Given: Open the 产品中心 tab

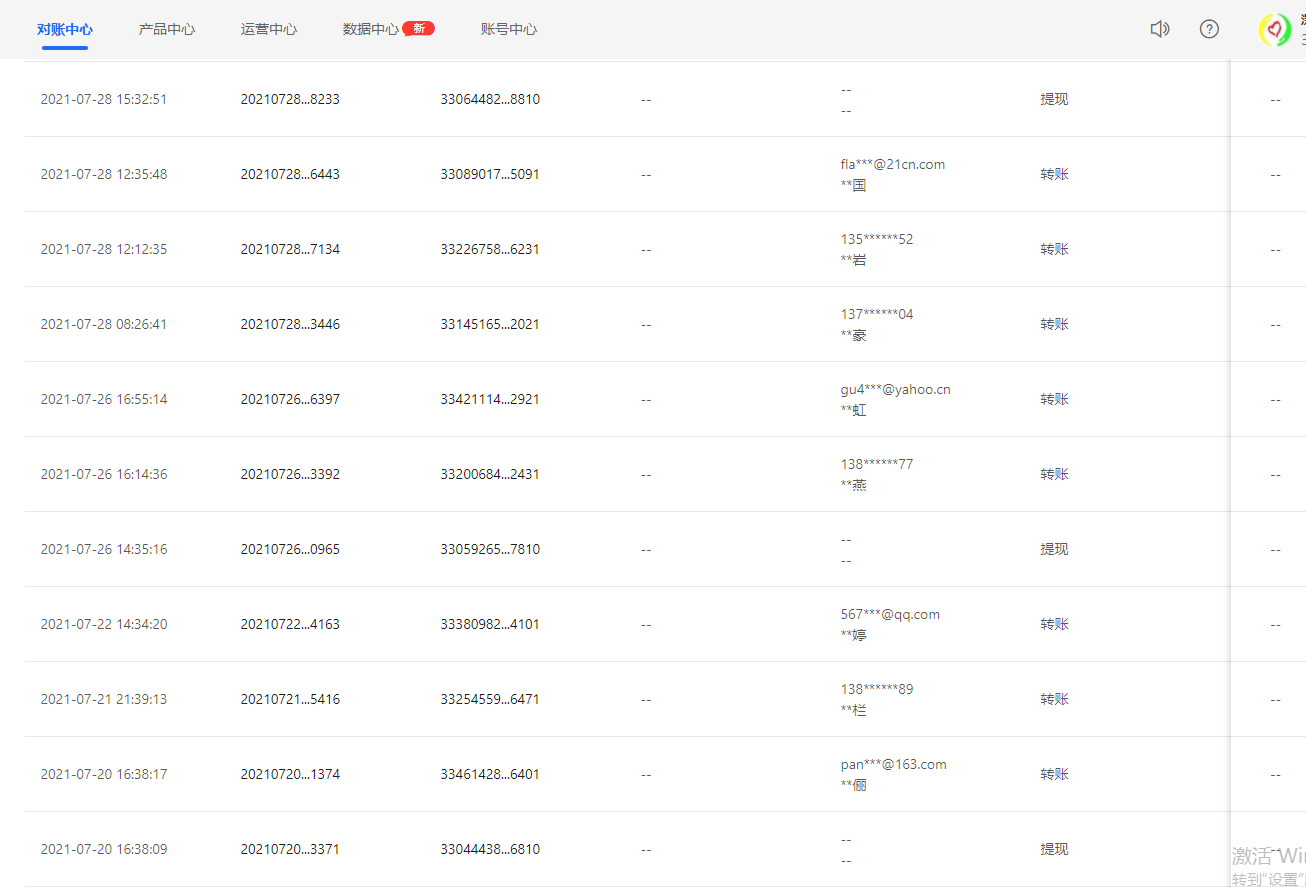Looking at the screenshot, I should [167, 29].
